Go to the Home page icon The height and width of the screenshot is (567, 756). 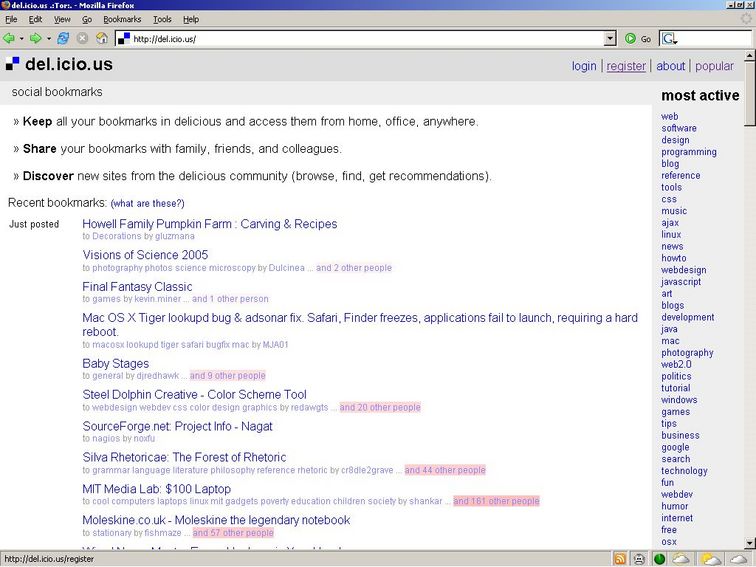(x=102, y=39)
